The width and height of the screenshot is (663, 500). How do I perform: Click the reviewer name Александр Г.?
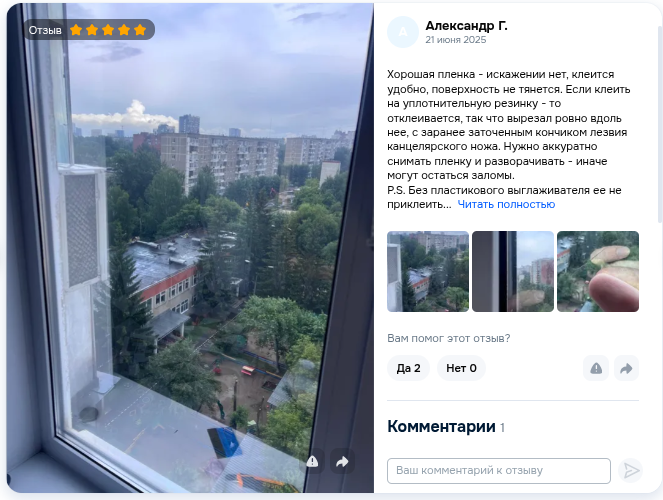[466, 26]
